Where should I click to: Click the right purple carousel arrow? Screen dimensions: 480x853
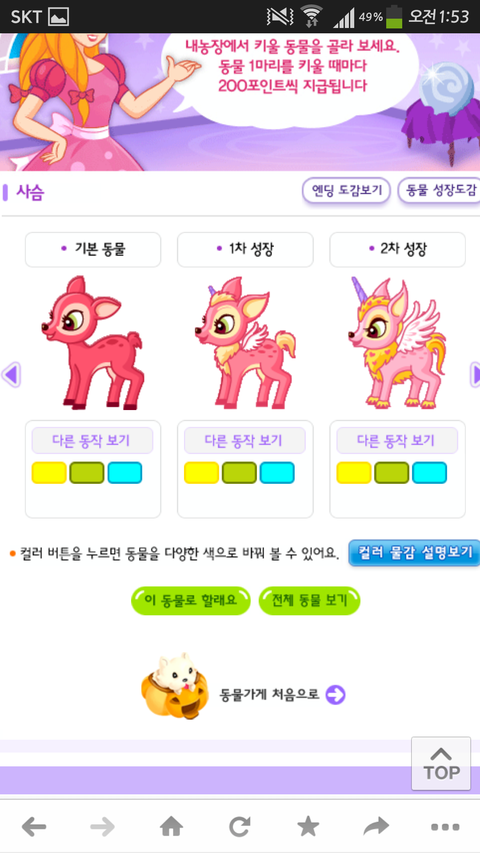point(475,375)
